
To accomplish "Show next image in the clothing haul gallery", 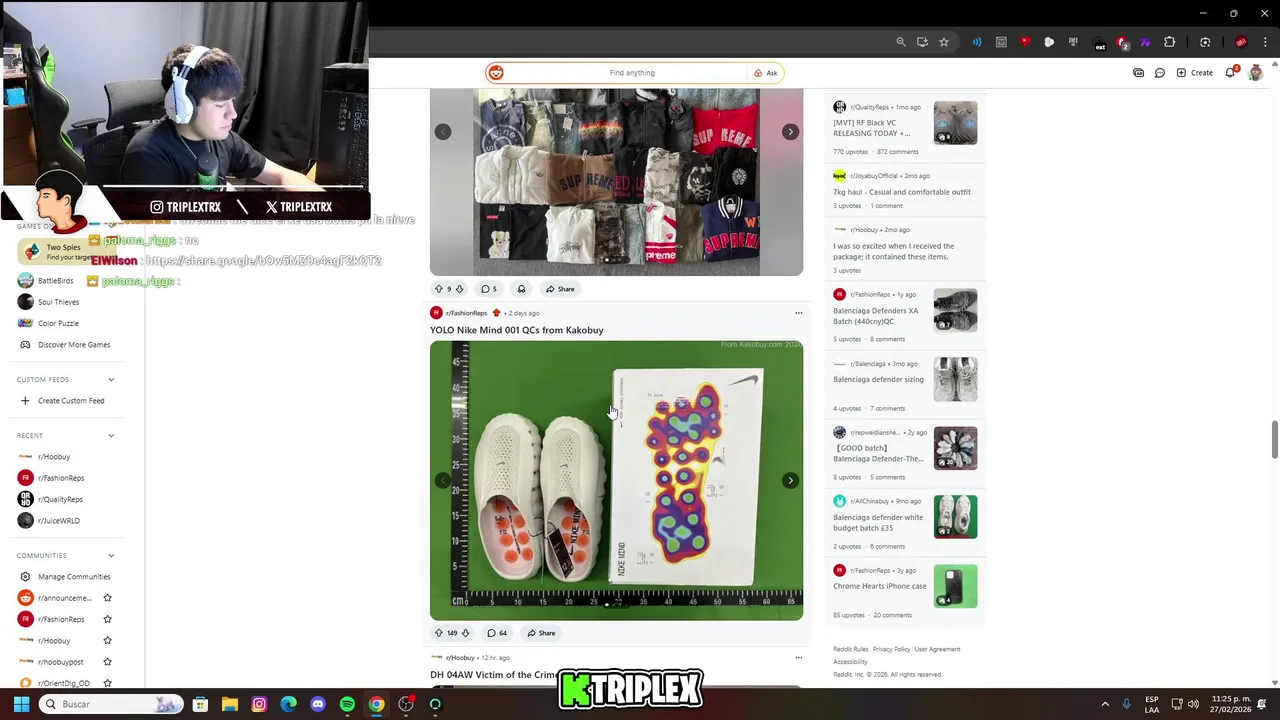I will click(x=790, y=132).
